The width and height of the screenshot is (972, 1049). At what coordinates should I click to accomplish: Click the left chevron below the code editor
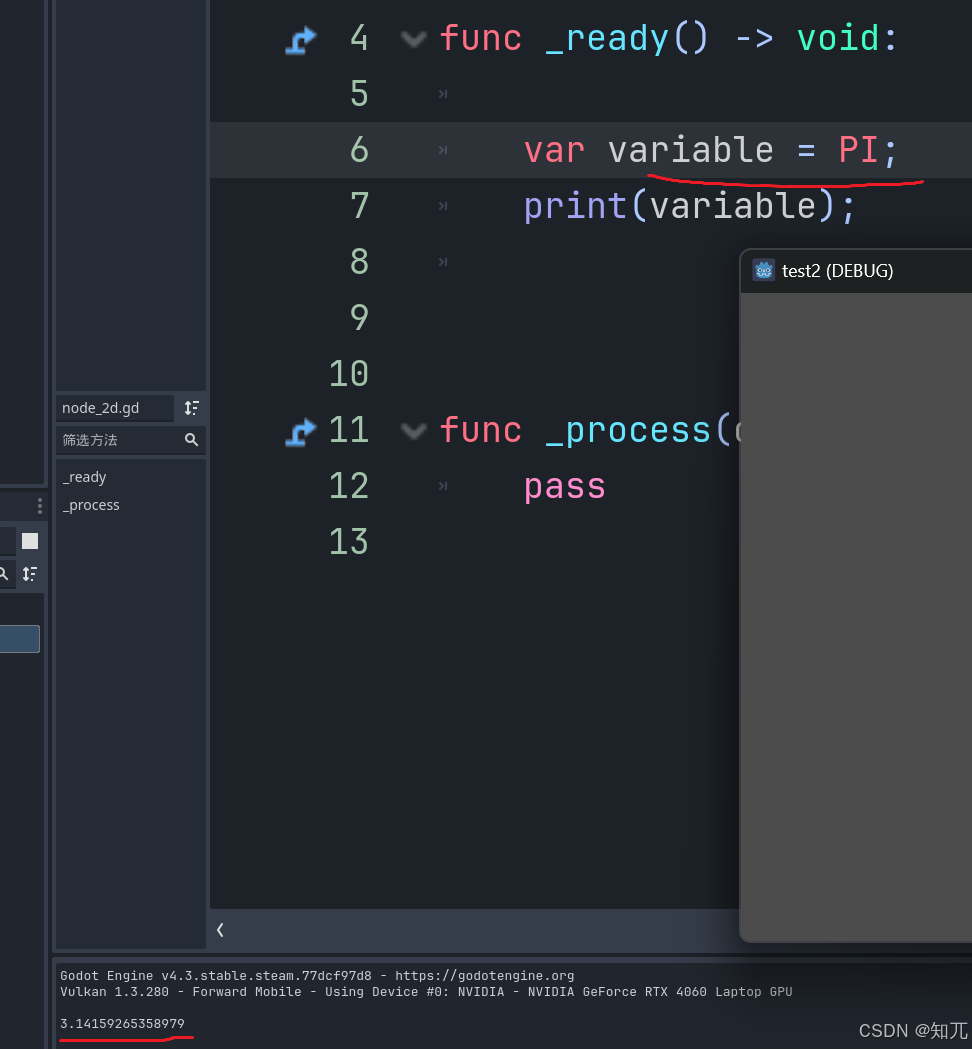click(x=220, y=929)
